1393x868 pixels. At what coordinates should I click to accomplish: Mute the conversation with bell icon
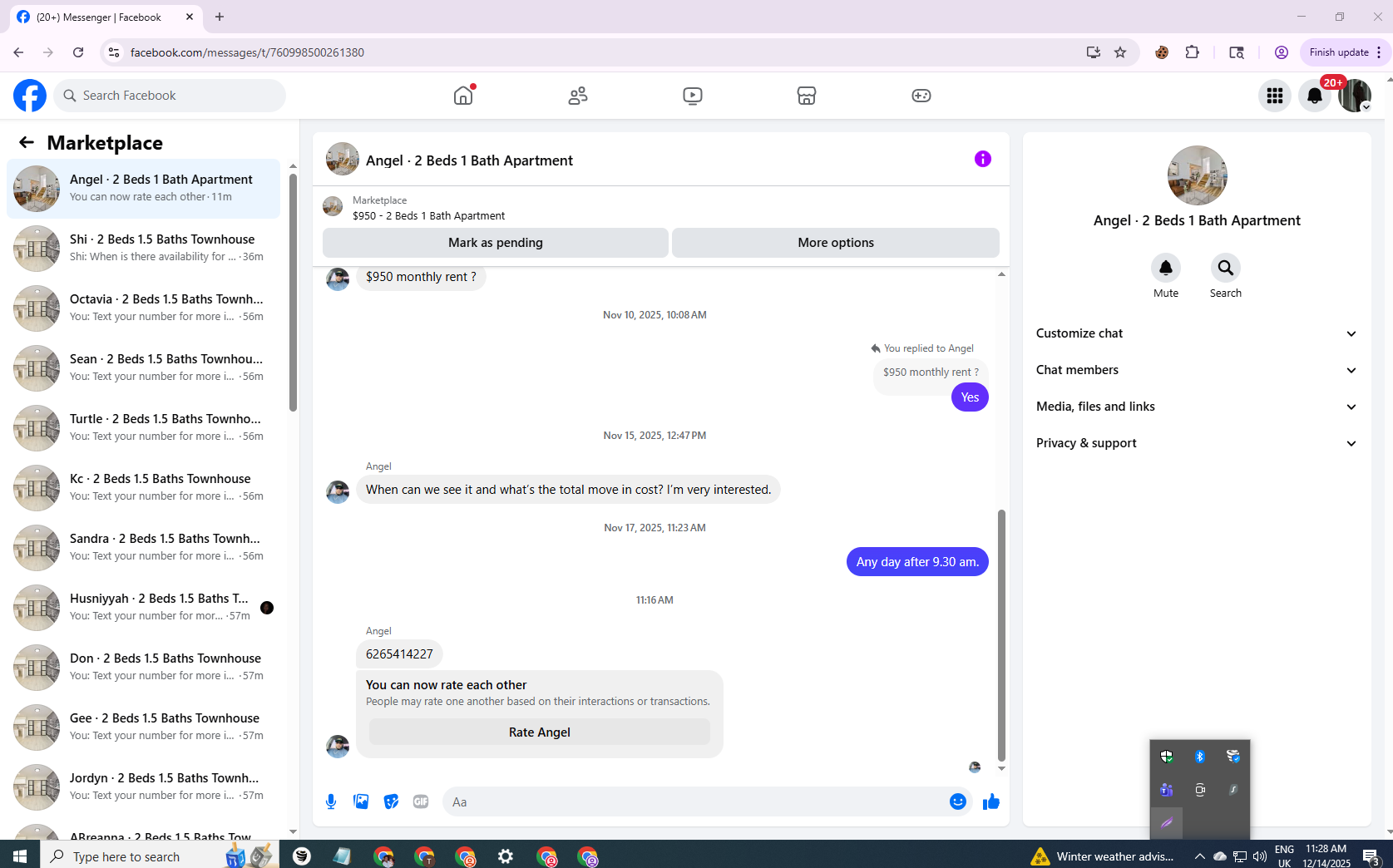(1166, 268)
